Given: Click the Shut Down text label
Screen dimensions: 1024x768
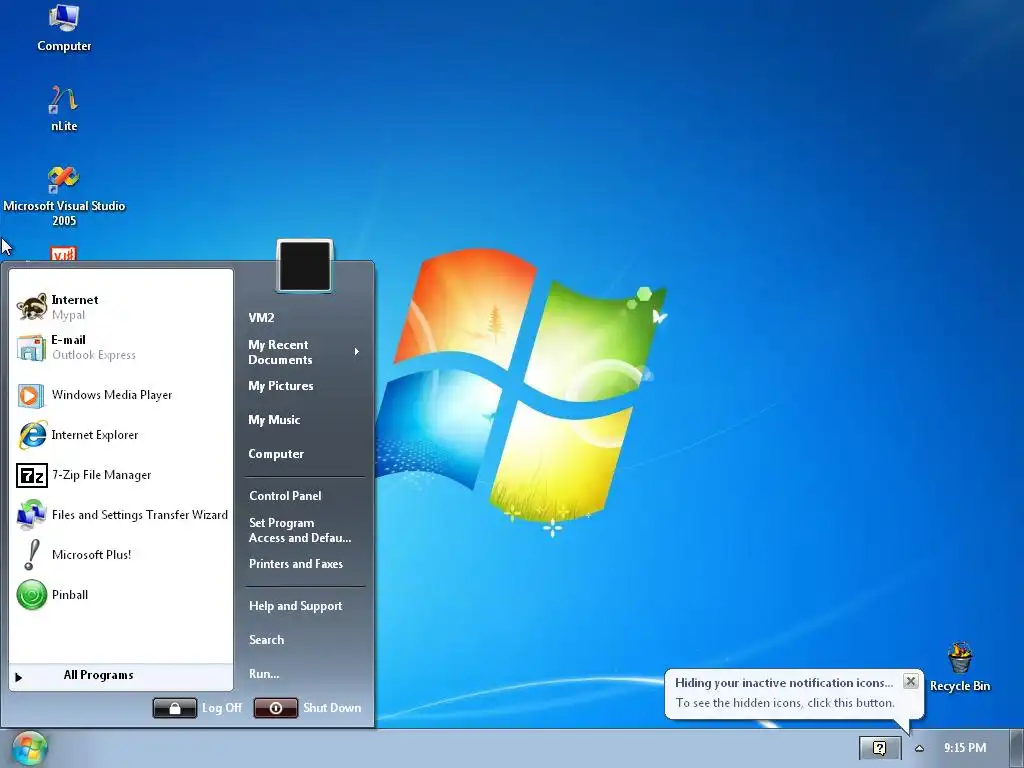Looking at the screenshot, I should [x=332, y=708].
